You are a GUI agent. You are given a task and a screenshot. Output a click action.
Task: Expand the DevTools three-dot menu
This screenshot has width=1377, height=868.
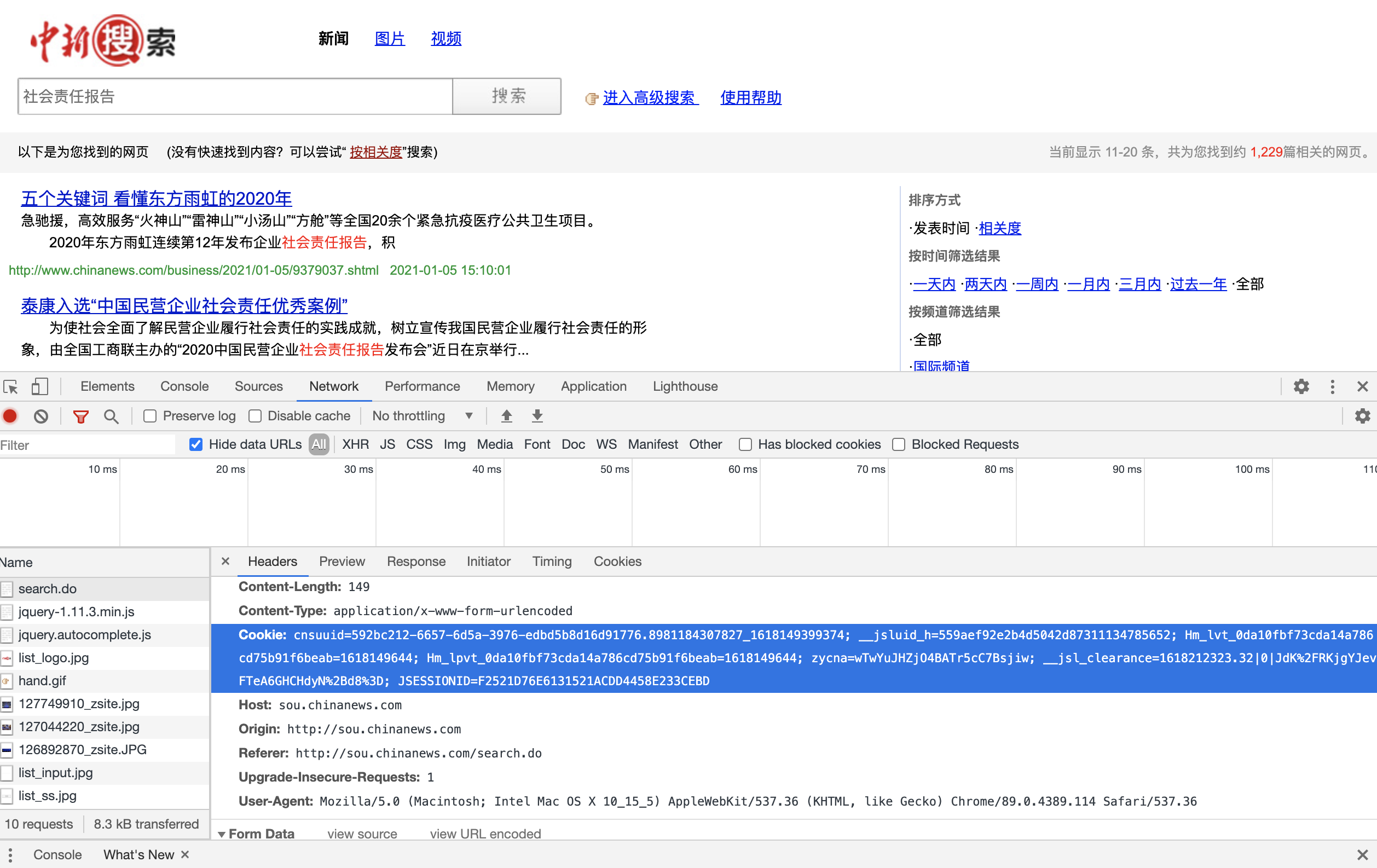tap(1333, 386)
